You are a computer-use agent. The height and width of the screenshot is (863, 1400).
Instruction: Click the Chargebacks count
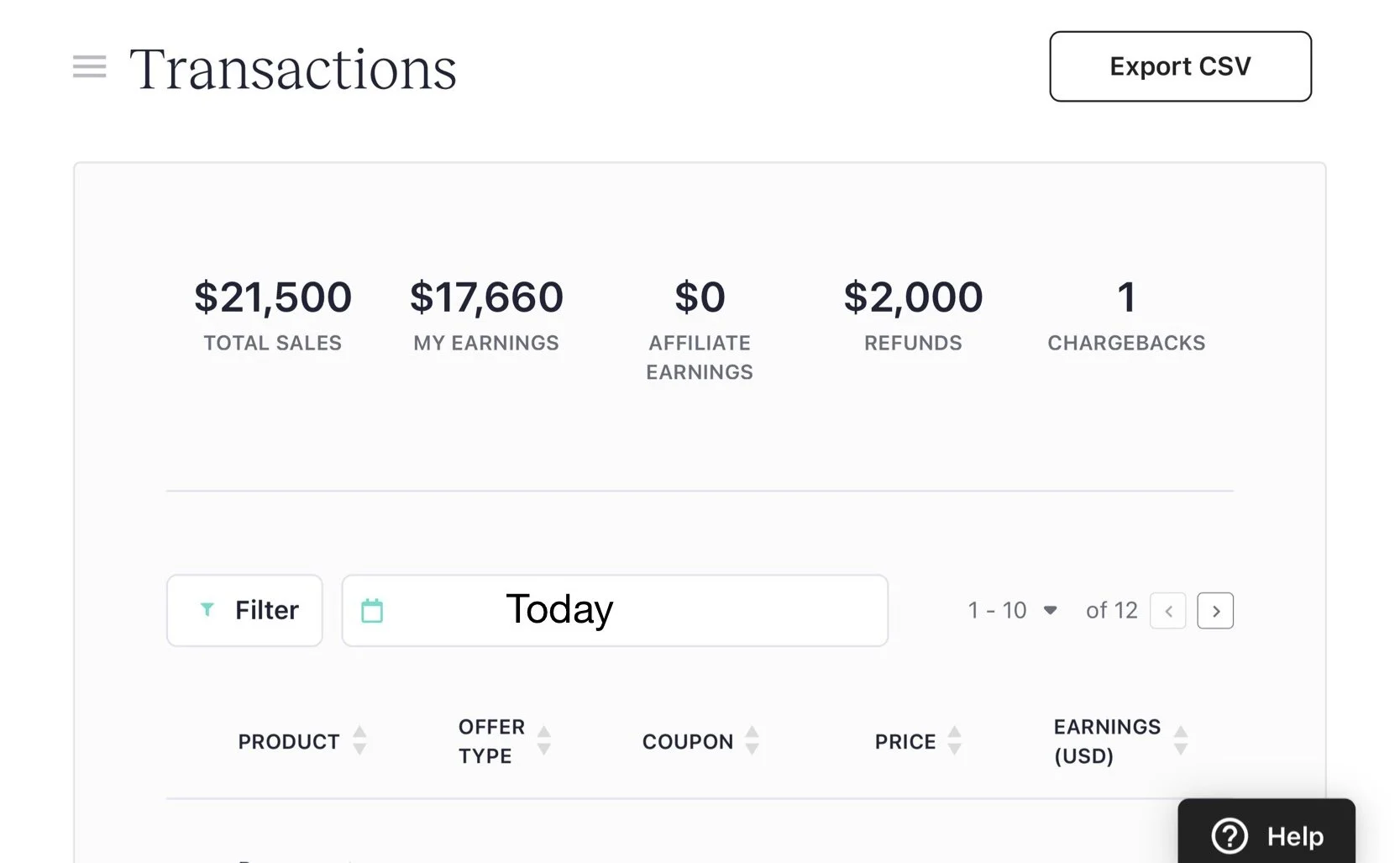coord(1126,297)
